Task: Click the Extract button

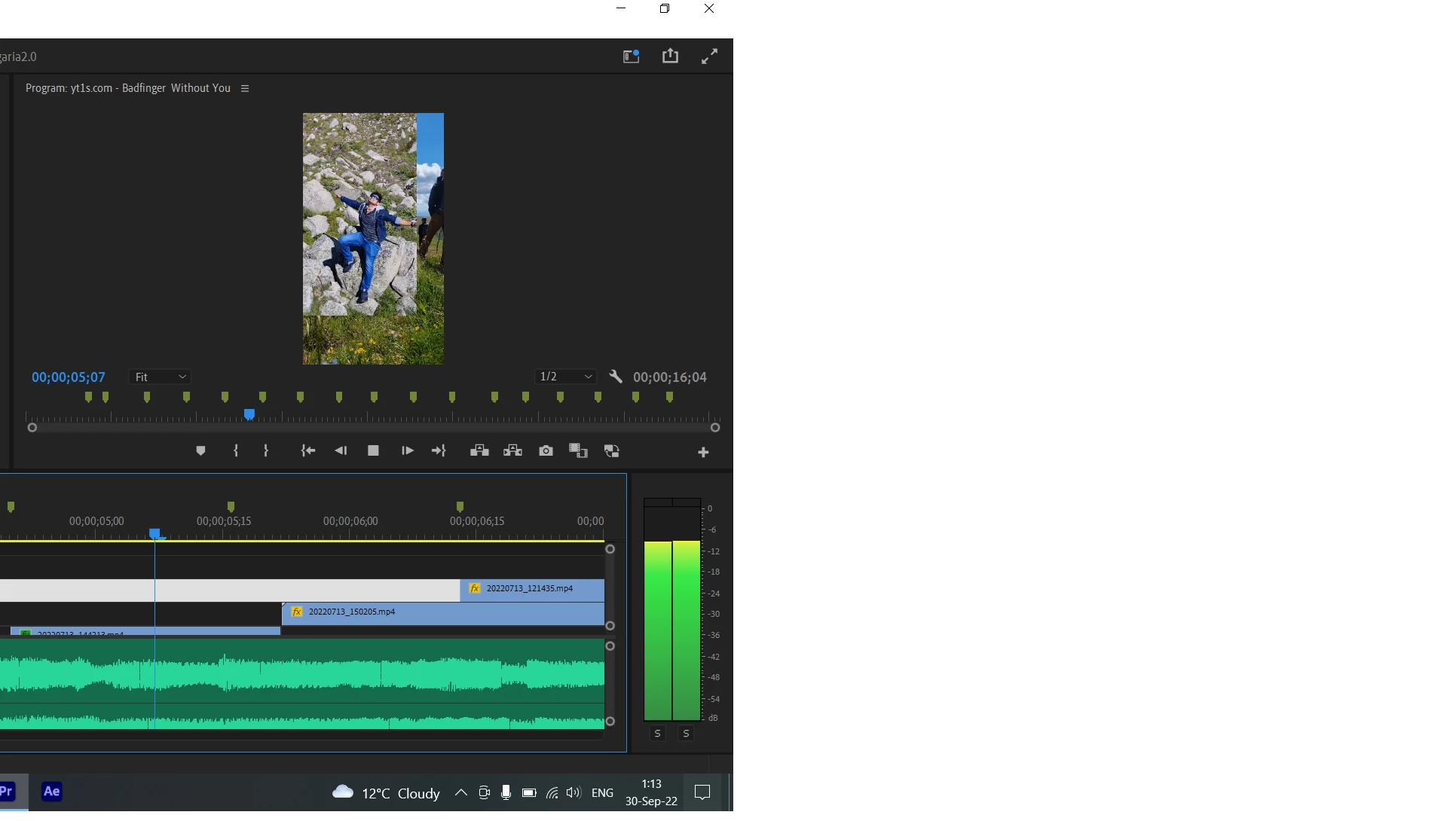Action: [x=512, y=451]
